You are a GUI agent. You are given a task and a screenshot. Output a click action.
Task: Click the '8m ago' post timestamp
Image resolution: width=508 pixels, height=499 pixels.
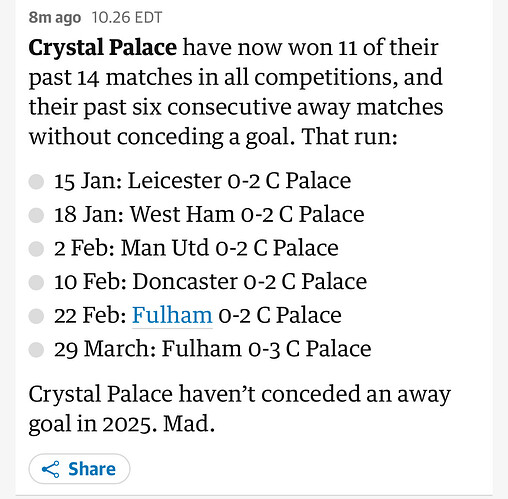pos(55,18)
